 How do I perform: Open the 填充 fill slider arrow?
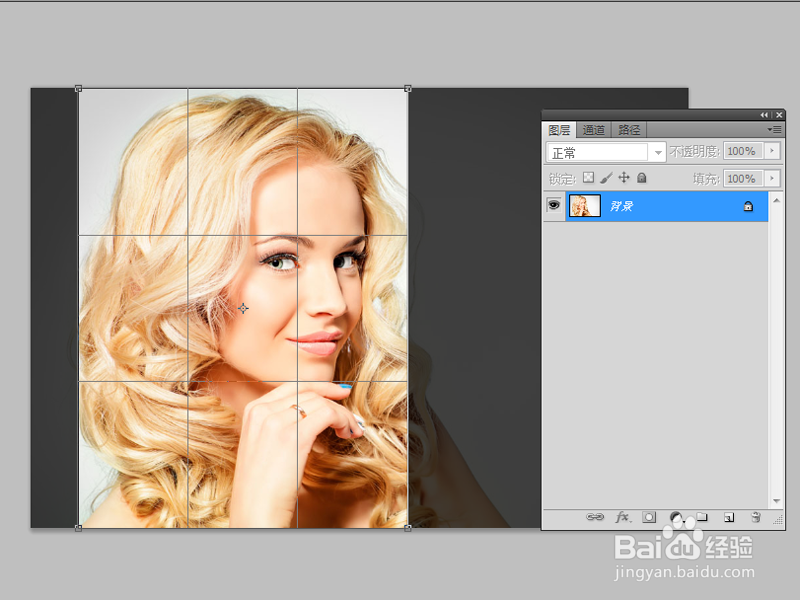pyautogui.click(x=772, y=178)
